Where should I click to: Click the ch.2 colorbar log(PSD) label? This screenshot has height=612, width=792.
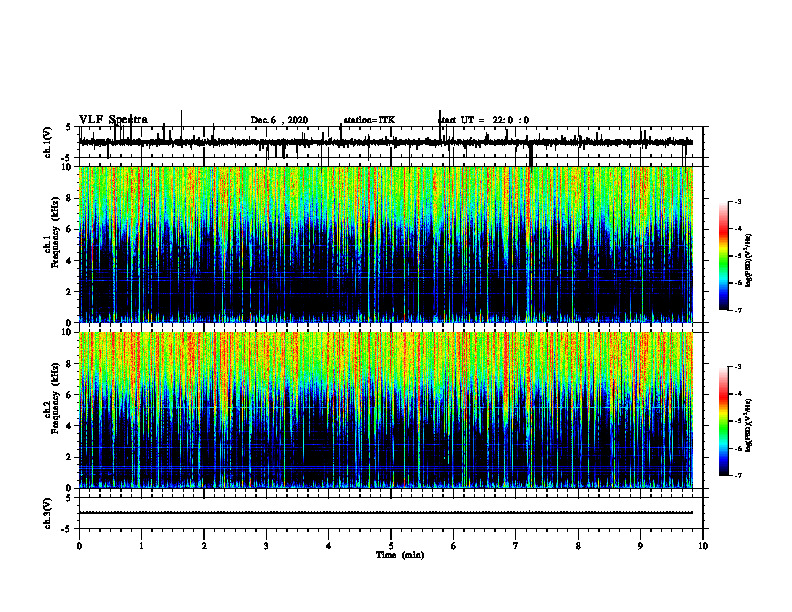coord(749,425)
